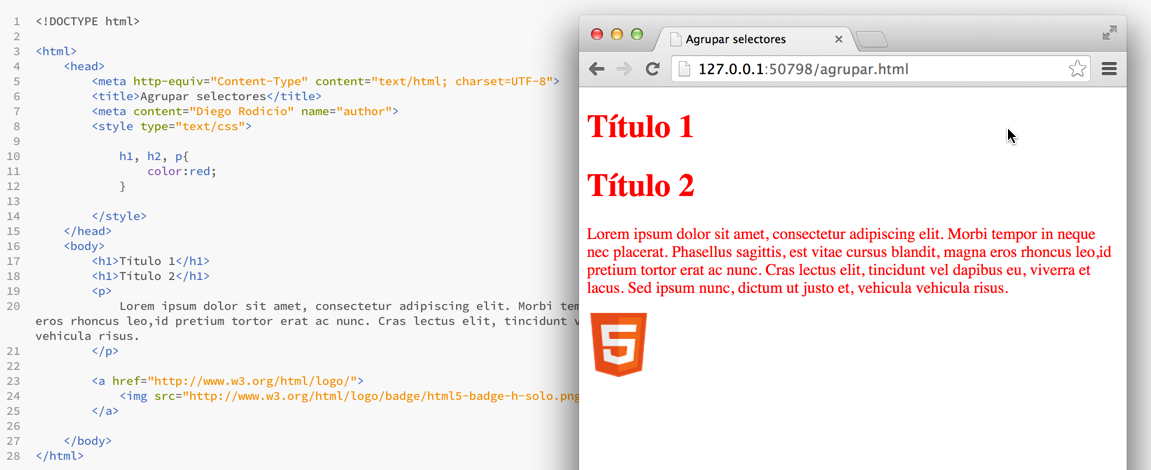Open a new tab with the blank tab button

click(x=871, y=40)
